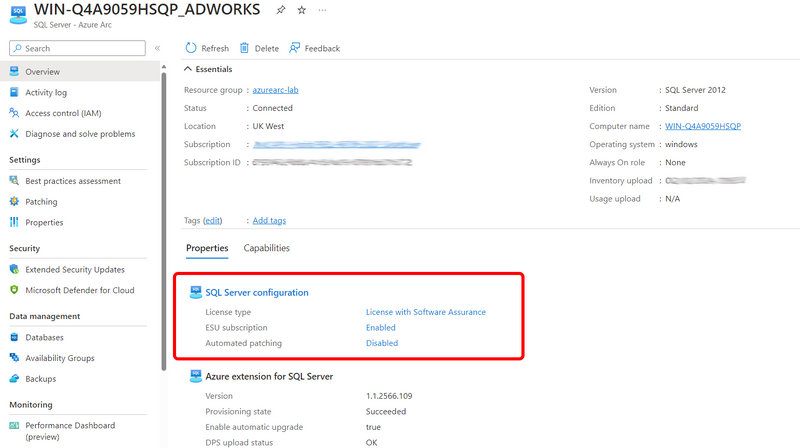Select the 'Succeeded' provisioning state

(386, 411)
